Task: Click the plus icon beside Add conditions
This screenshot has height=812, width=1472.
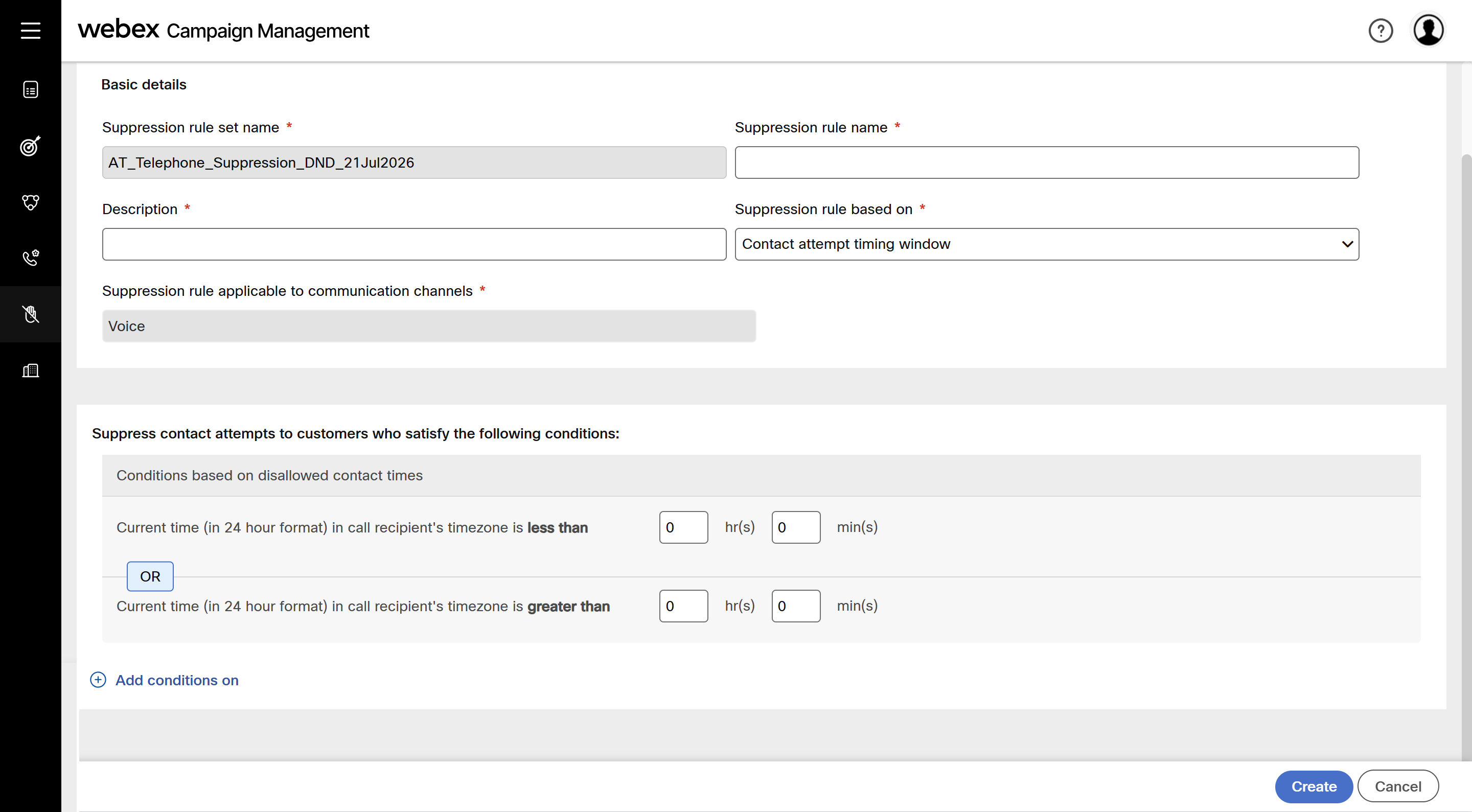Action: 98,680
